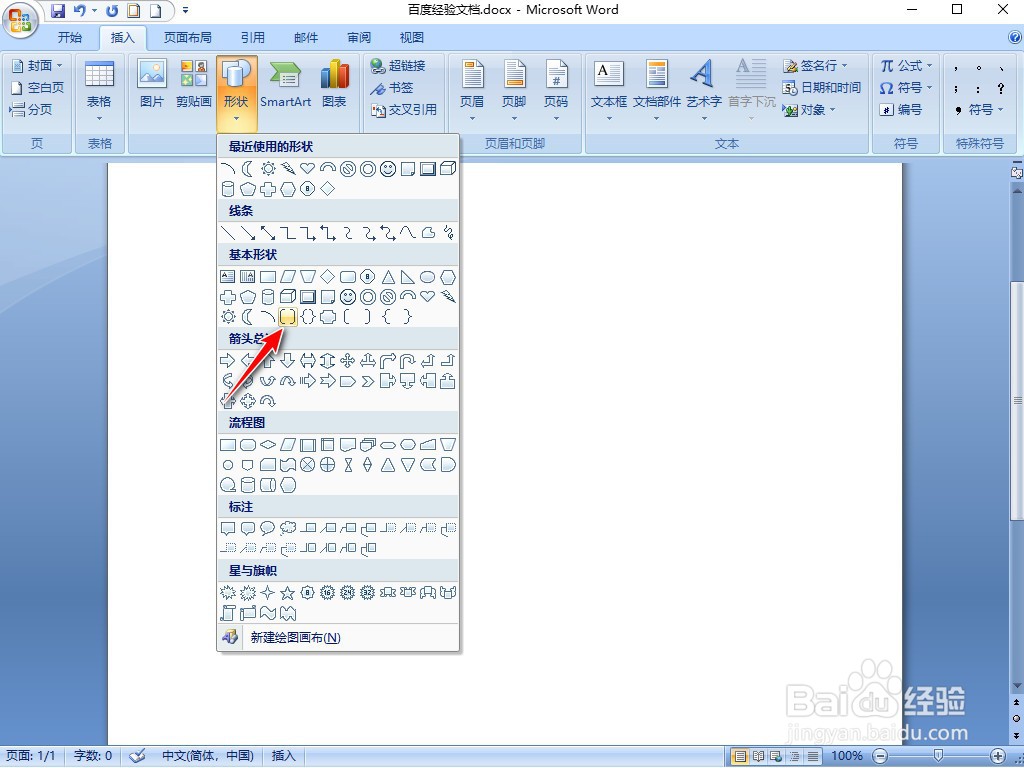Open the Cover Page (封面) dropdown
1024x768 pixels.
click(38, 65)
